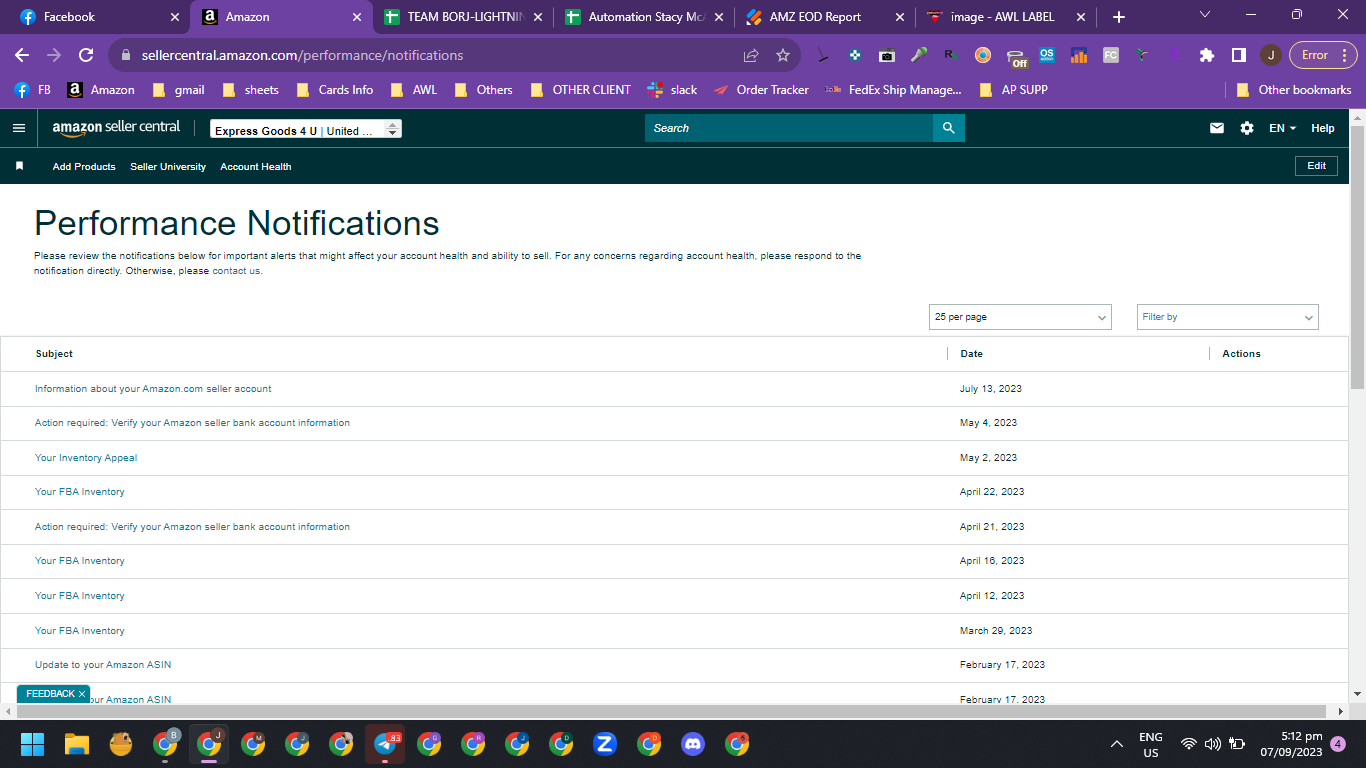Screen dimensions: 1366x768
Task: Open the Error update menu button
Action: (x=1323, y=55)
